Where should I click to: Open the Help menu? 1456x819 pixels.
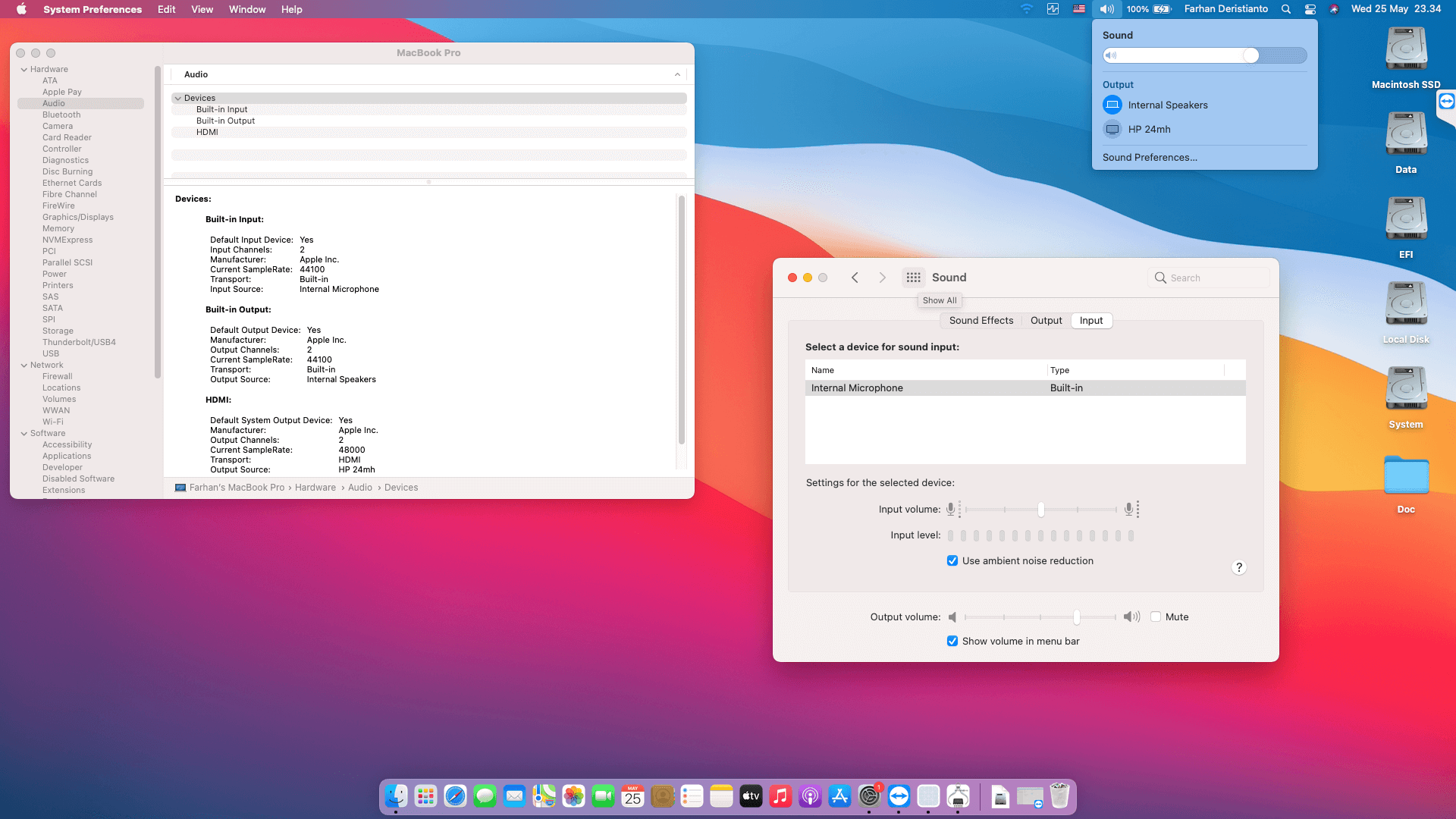(x=292, y=9)
